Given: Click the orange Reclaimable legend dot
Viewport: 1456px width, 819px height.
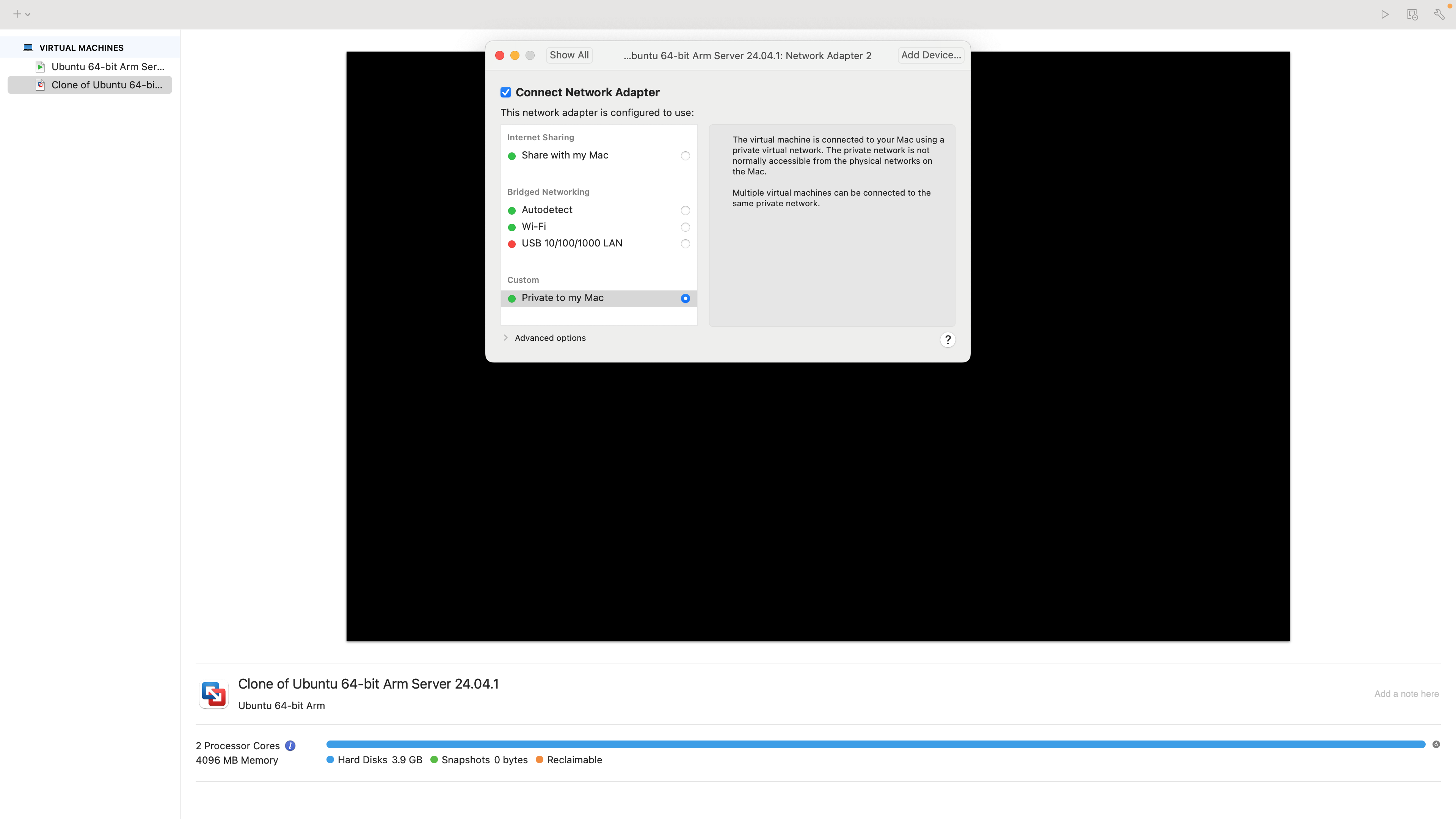Looking at the screenshot, I should coord(539,759).
